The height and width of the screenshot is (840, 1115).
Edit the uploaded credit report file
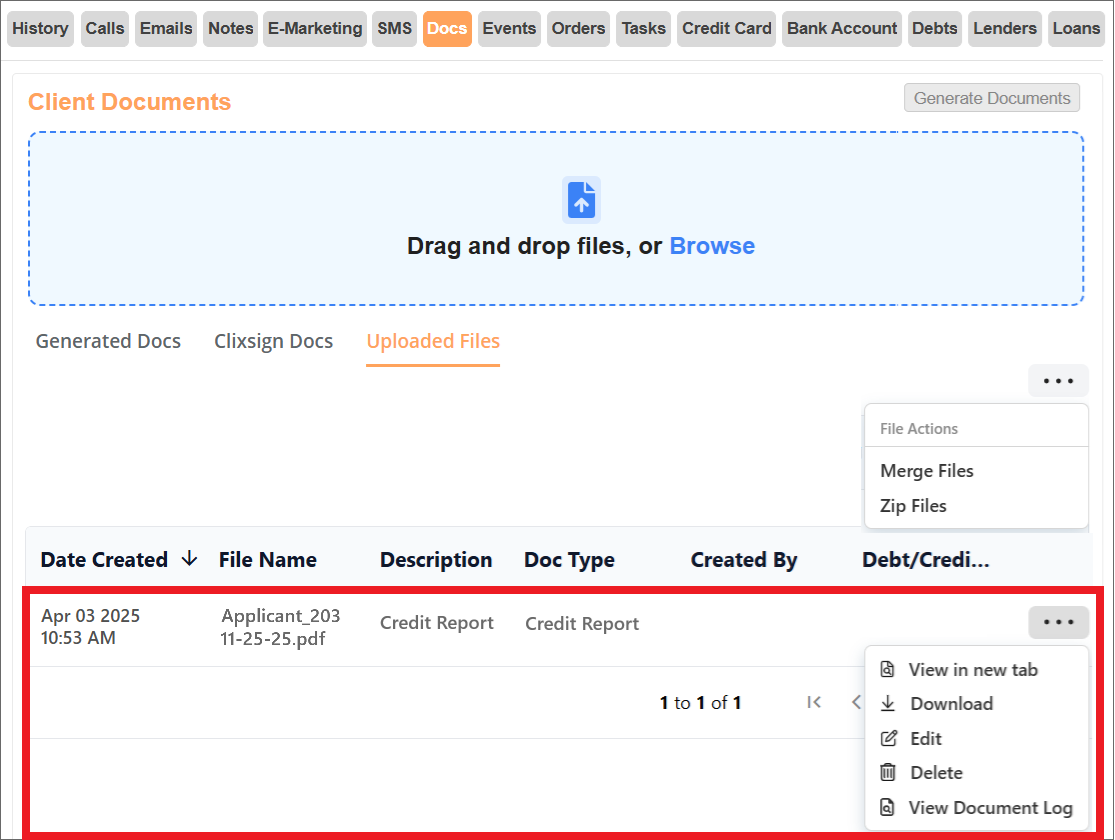point(922,738)
